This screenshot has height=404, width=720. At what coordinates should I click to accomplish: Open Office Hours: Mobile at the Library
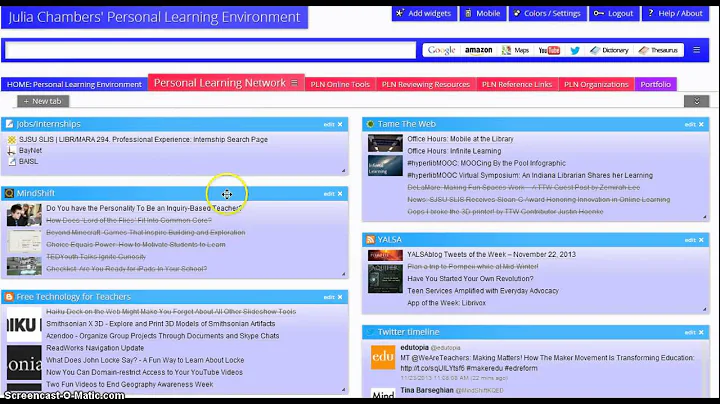(x=460, y=139)
